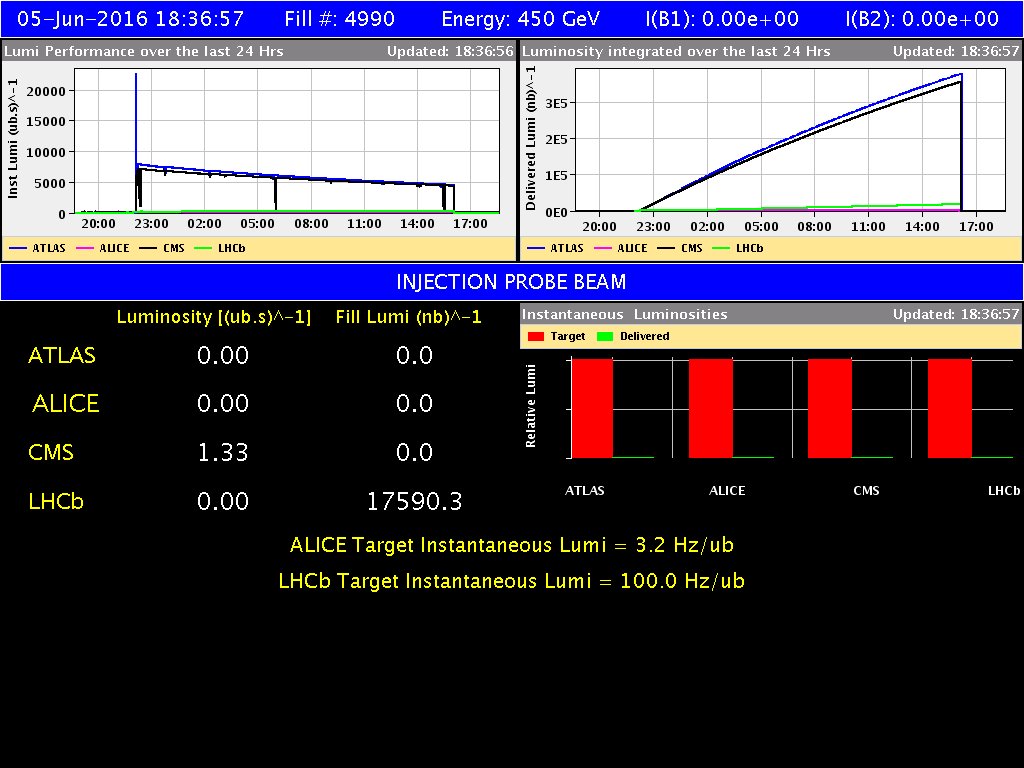This screenshot has width=1024, height=768.
Task: Click the red ALICE target bar
Action: click(x=711, y=408)
